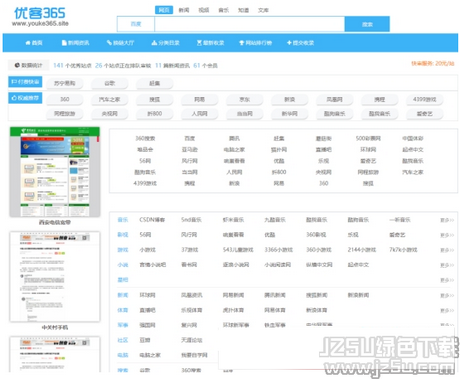Open 360搜索 in the site grid
Viewport: 460px width, 379px height.
click(x=145, y=138)
